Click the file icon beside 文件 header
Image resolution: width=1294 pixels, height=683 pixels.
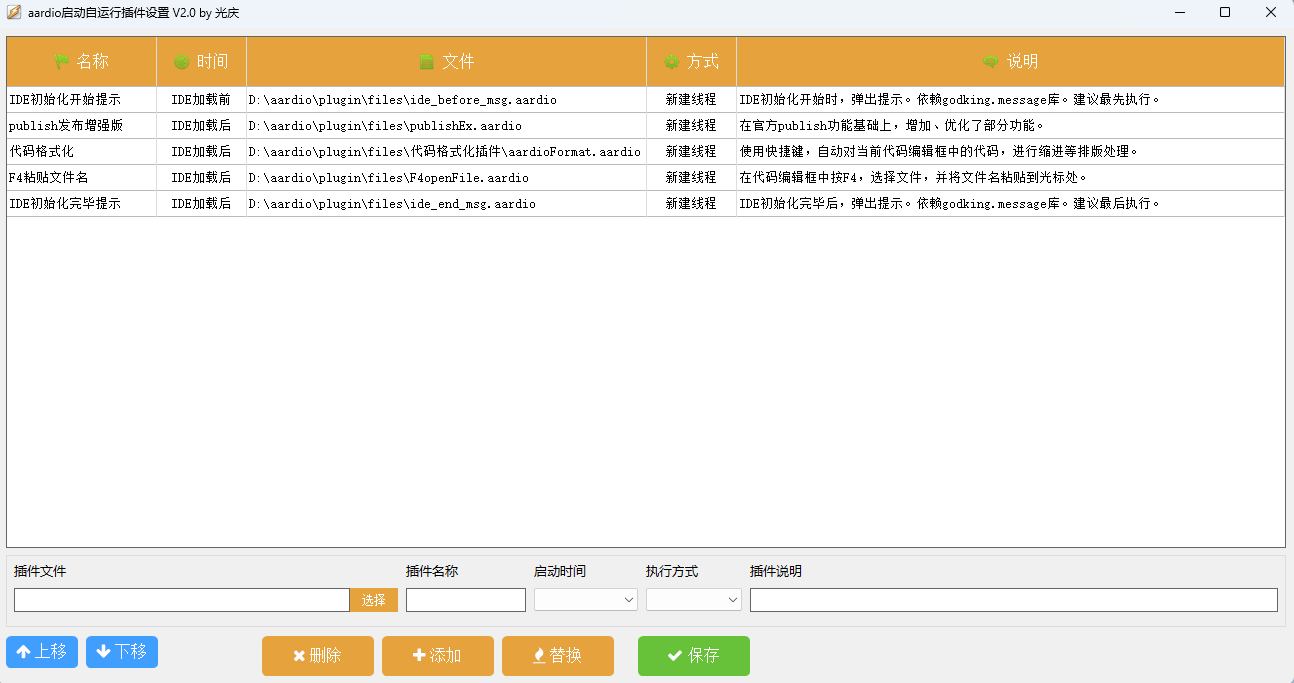click(427, 62)
